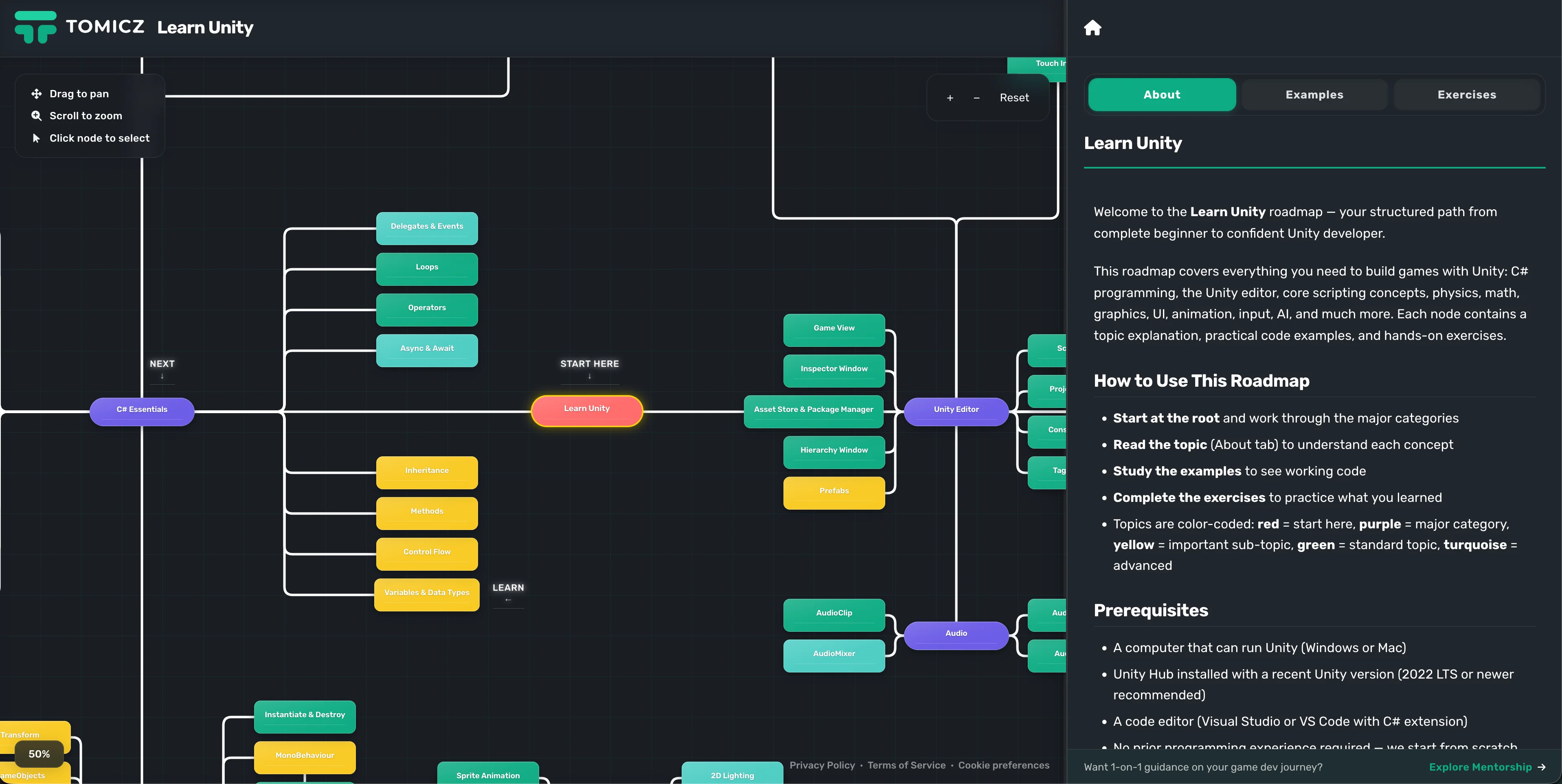The height and width of the screenshot is (784, 1562).
Task: Open the Delegates & Events node
Action: point(427,228)
